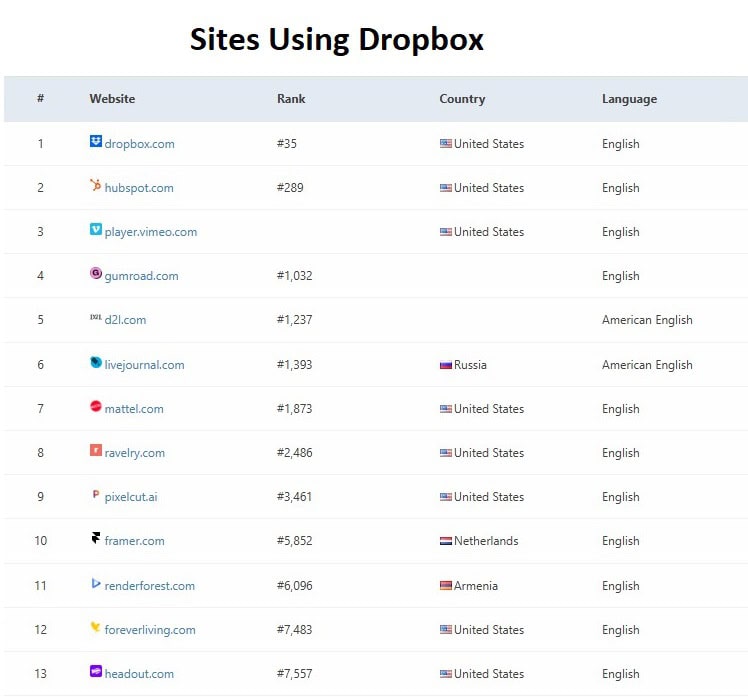
Task: Click the US flag in hubspot.com row
Action: tap(446, 188)
